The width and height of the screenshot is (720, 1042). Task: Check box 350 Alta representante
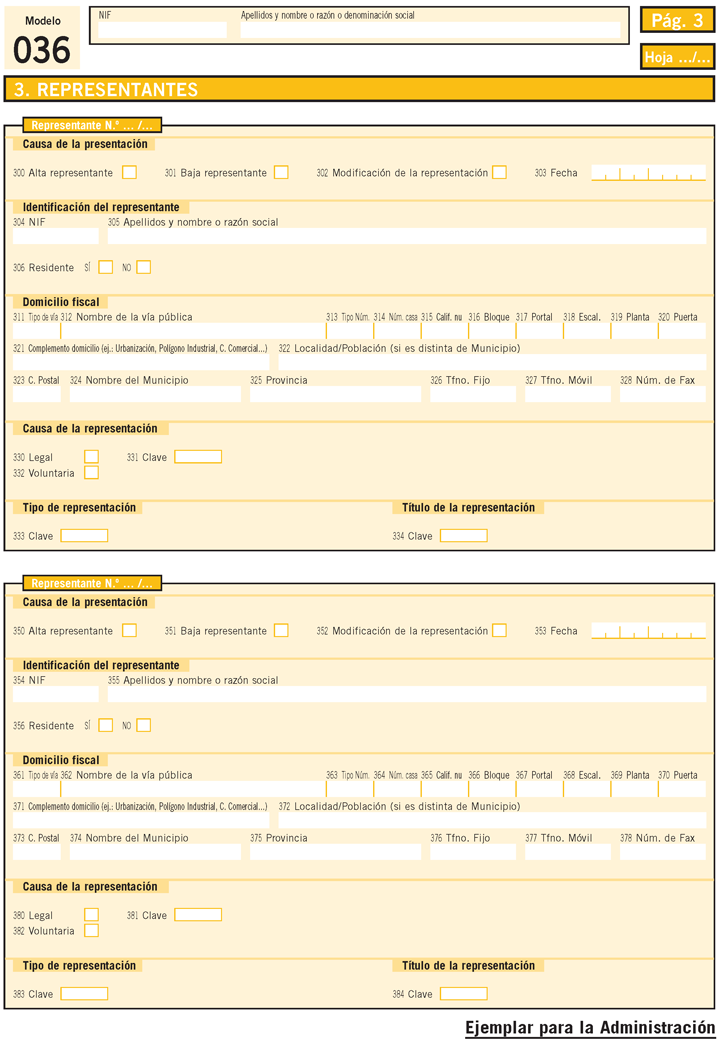click(130, 630)
